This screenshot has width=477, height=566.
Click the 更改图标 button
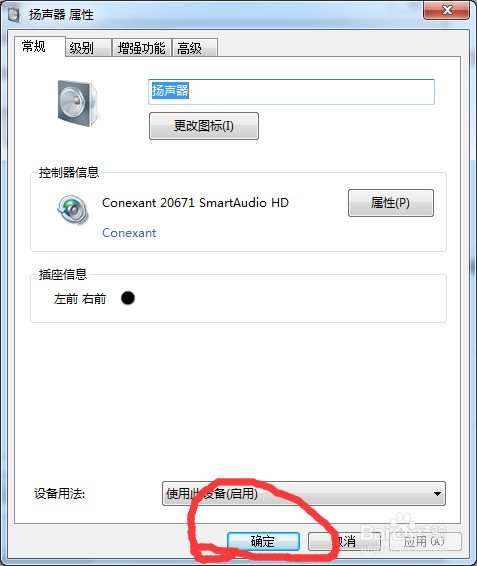(x=204, y=126)
